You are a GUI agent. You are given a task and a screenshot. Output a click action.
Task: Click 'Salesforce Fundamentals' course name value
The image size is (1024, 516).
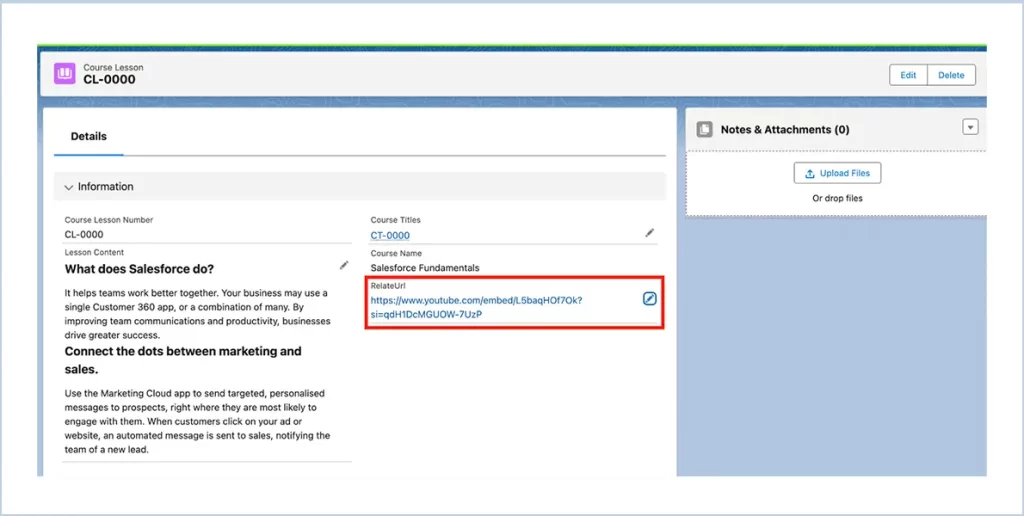click(424, 268)
